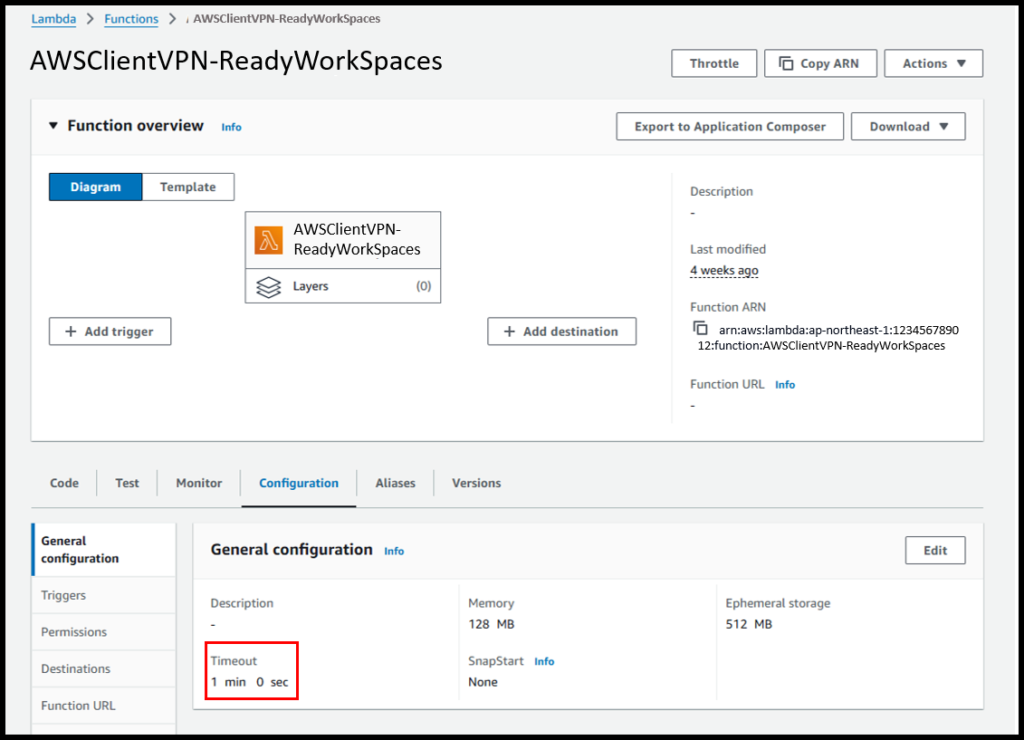Click the Layers stack icon
This screenshot has height=740, width=1024.
[x=268, y=287]
